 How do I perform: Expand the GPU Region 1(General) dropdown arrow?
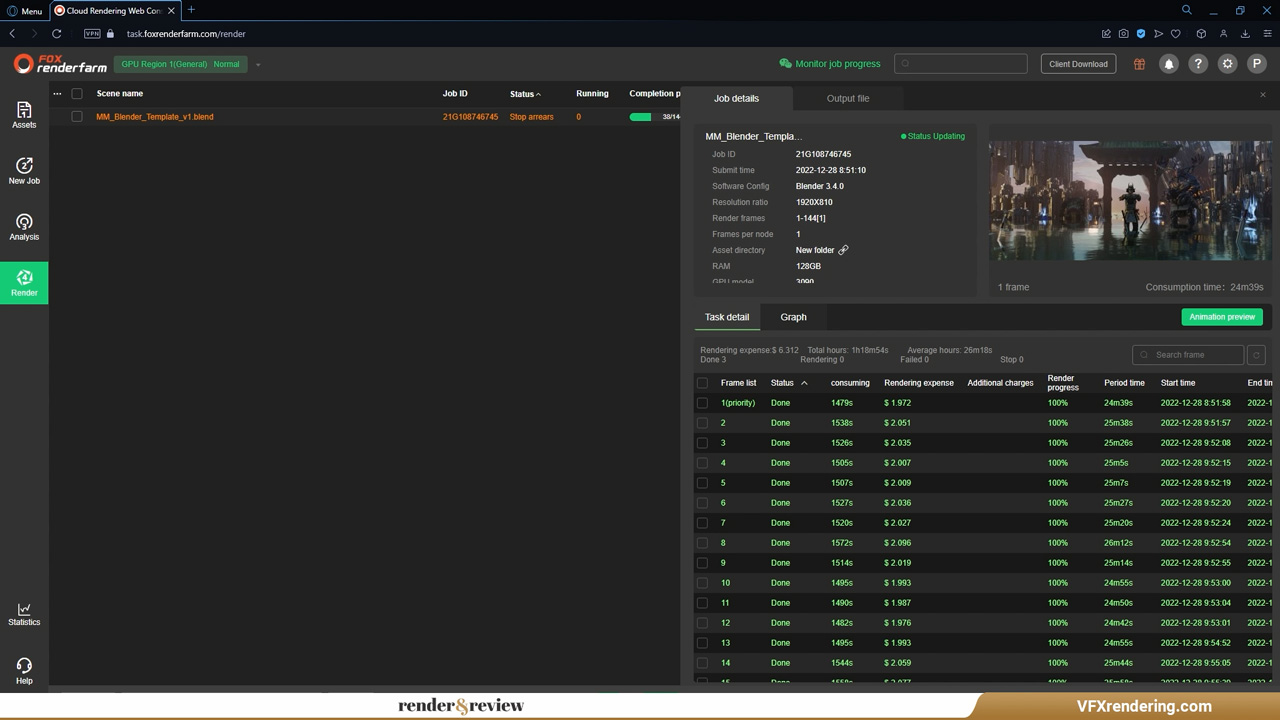(258, 65)
